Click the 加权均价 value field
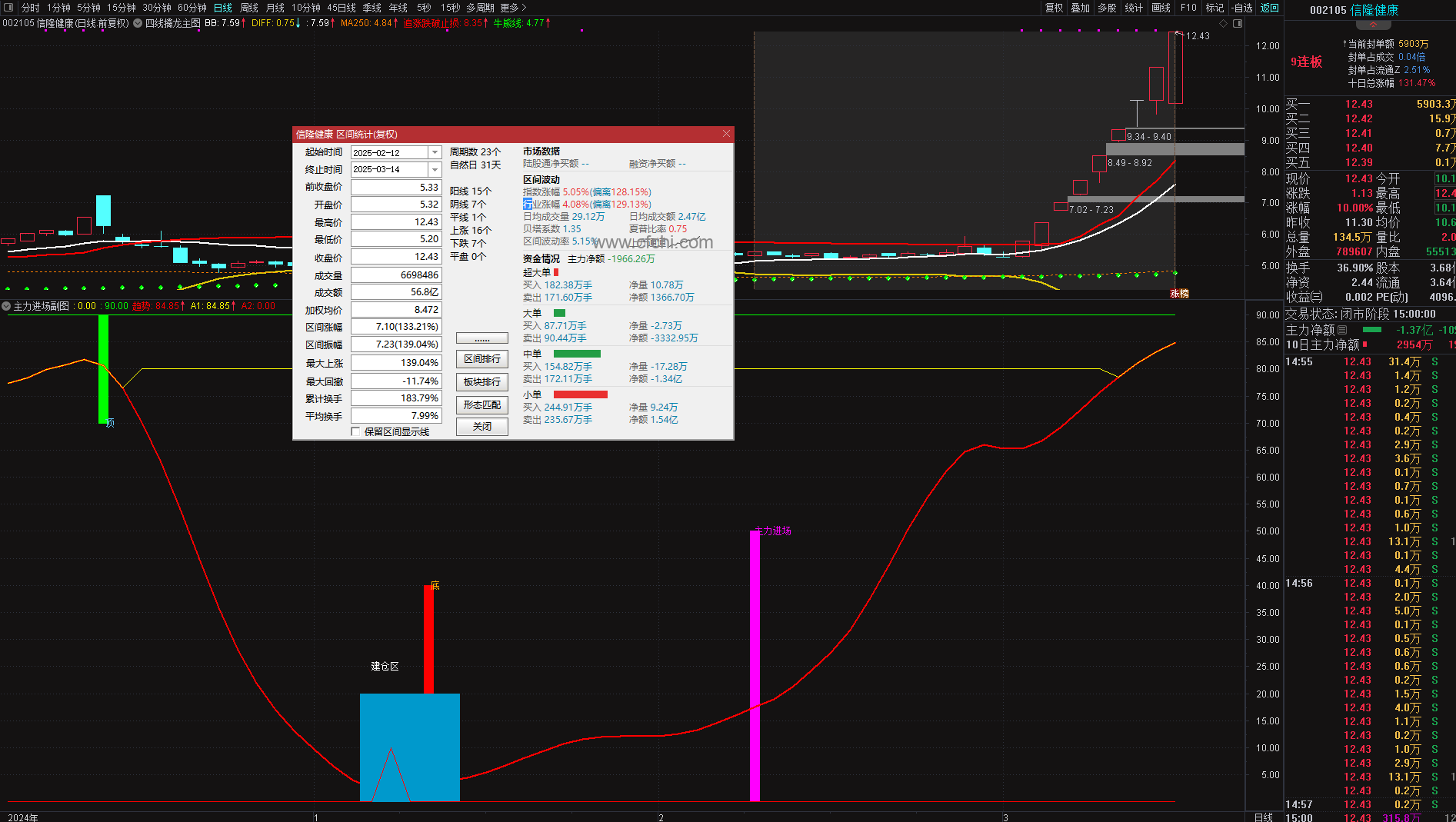 click(x=396, y=310)
